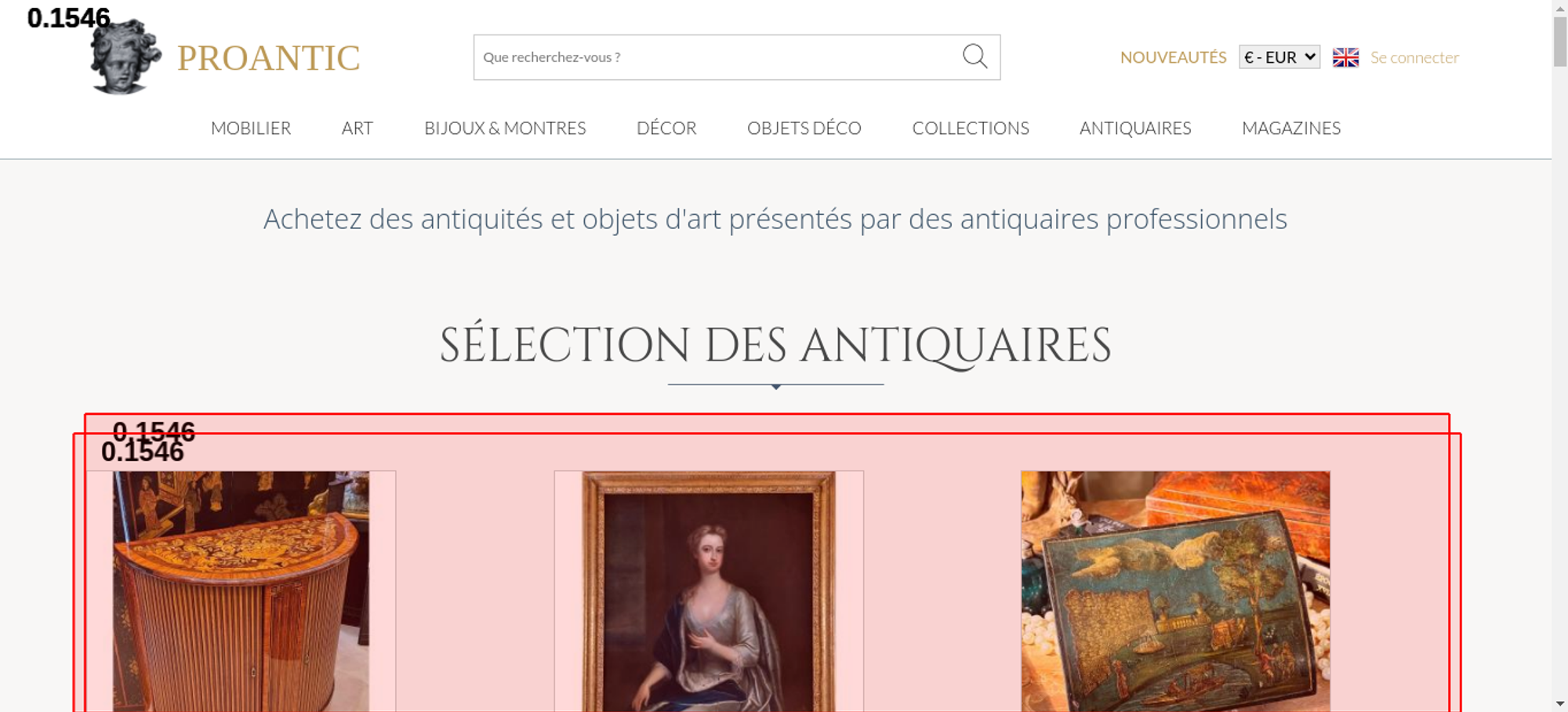1568x712 pixels.
Task: Open the COLLECTIONS menu
Action: coord(971,128)
